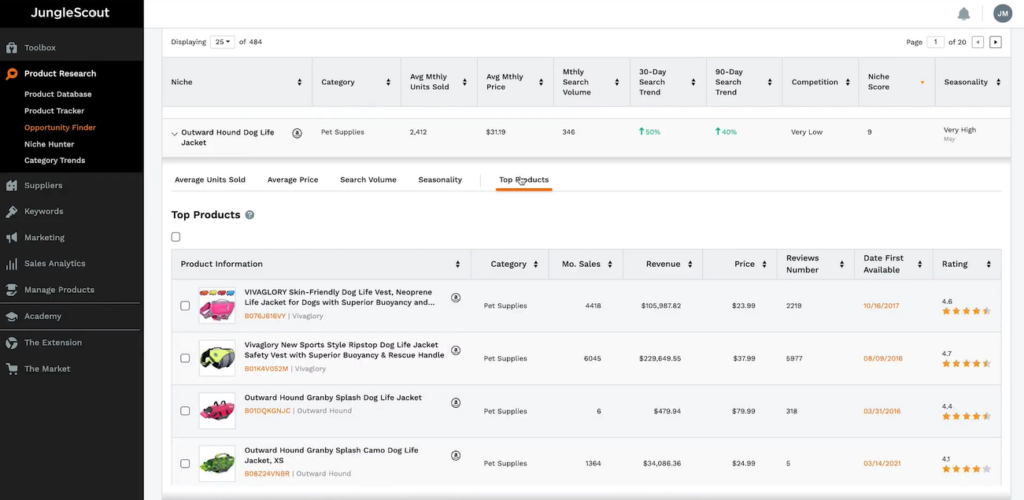Viewport: 1024px width, 500px height.
Task: Switch to Seasonality tab
Action: click(x=440, y=180)
